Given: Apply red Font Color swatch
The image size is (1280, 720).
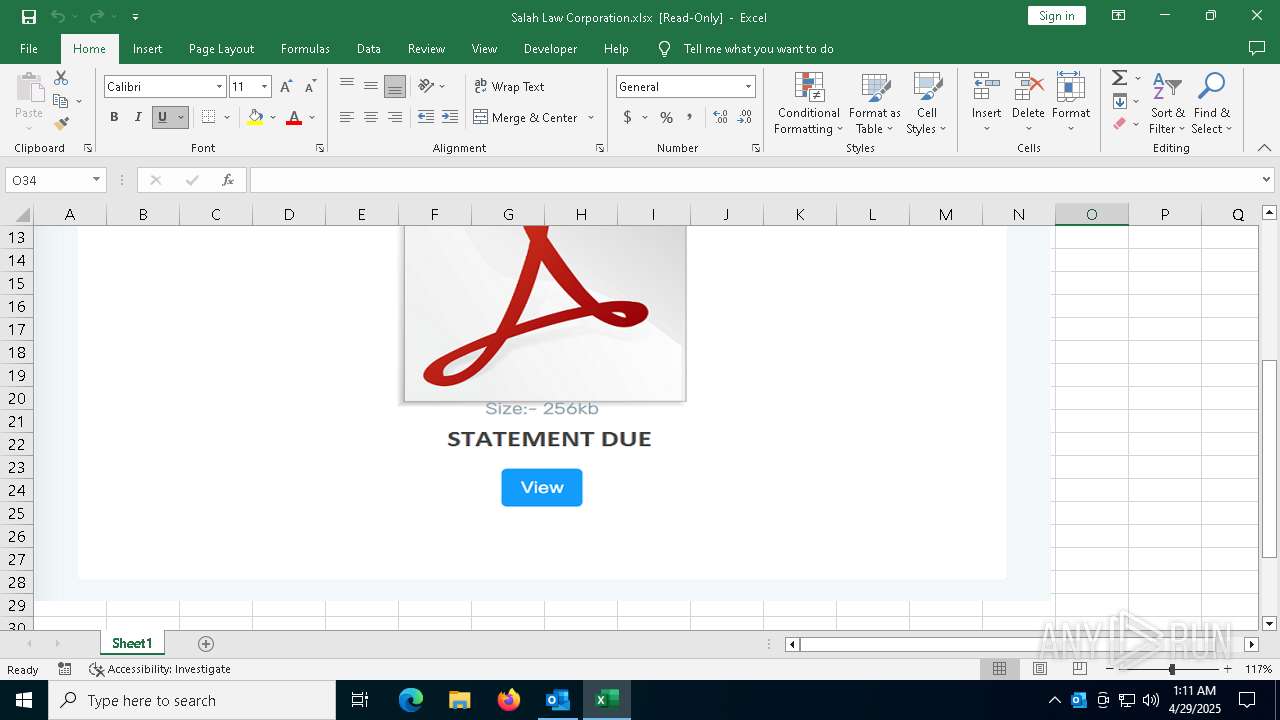Looking at the screenshot, I should pos(294,117).
